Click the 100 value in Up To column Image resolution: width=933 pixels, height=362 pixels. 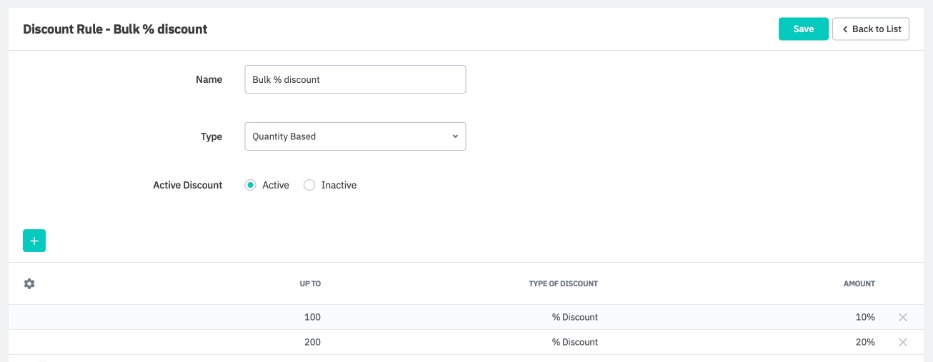pos(312,317)
